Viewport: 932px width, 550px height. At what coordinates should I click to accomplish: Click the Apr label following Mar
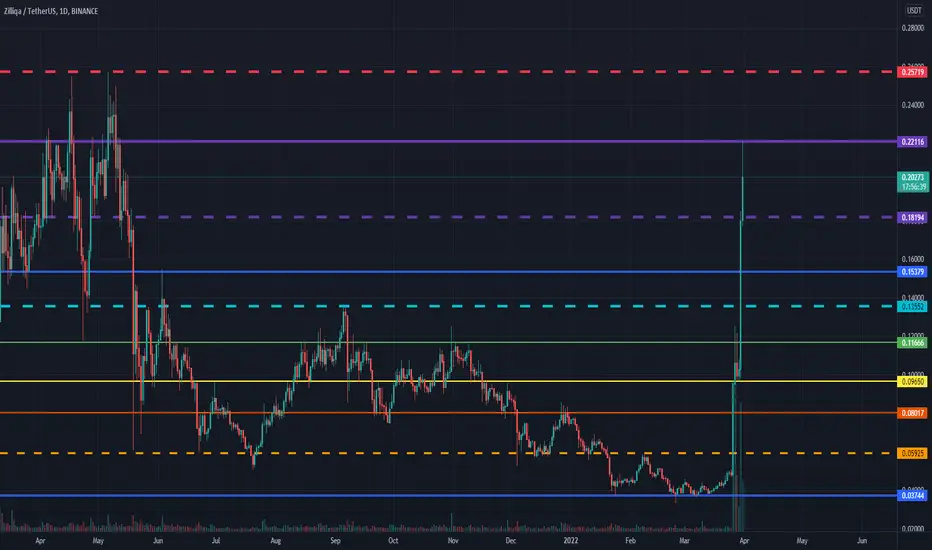744,541
